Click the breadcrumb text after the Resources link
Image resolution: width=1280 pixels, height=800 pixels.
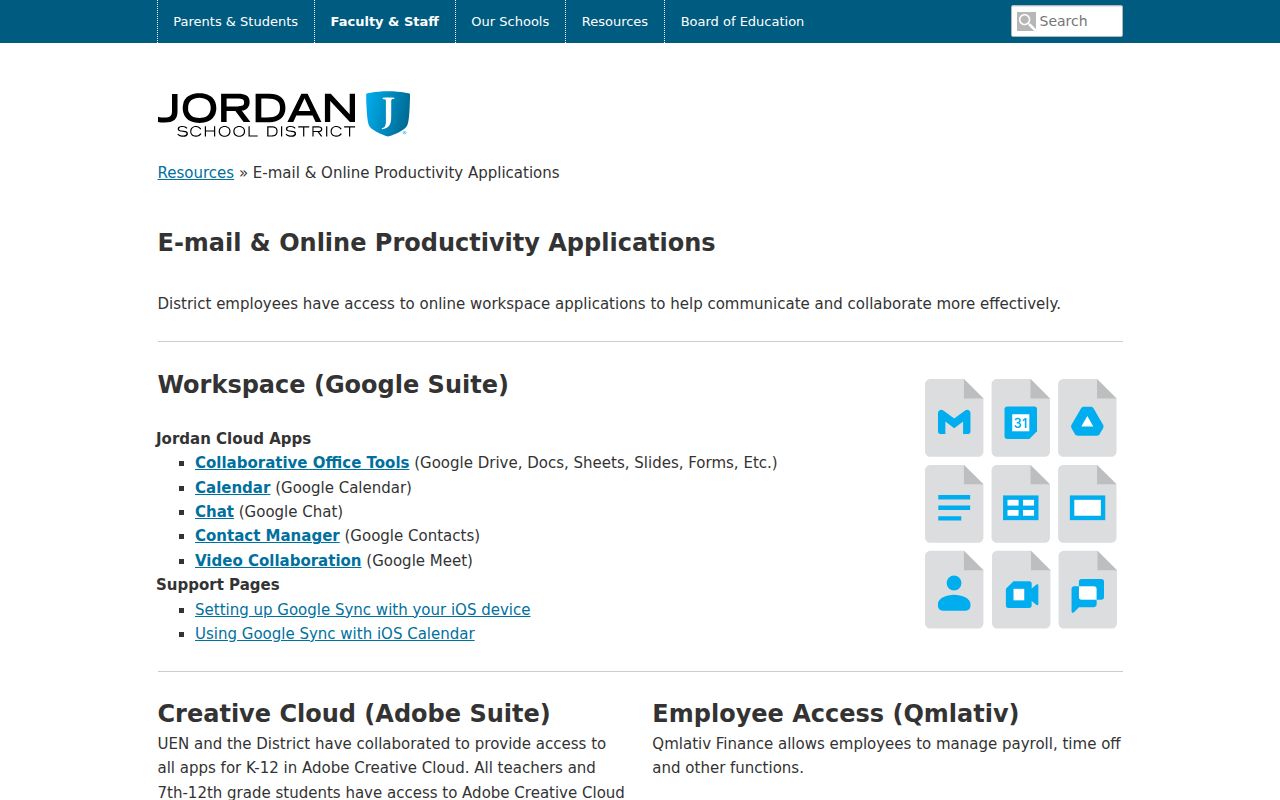[406, 172]
